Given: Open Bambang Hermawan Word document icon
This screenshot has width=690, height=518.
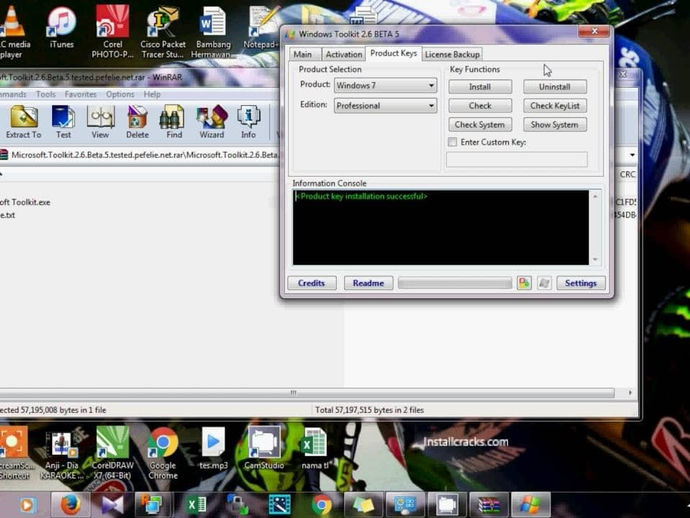Looking at the screenshot, I should [x=213, y=32].
